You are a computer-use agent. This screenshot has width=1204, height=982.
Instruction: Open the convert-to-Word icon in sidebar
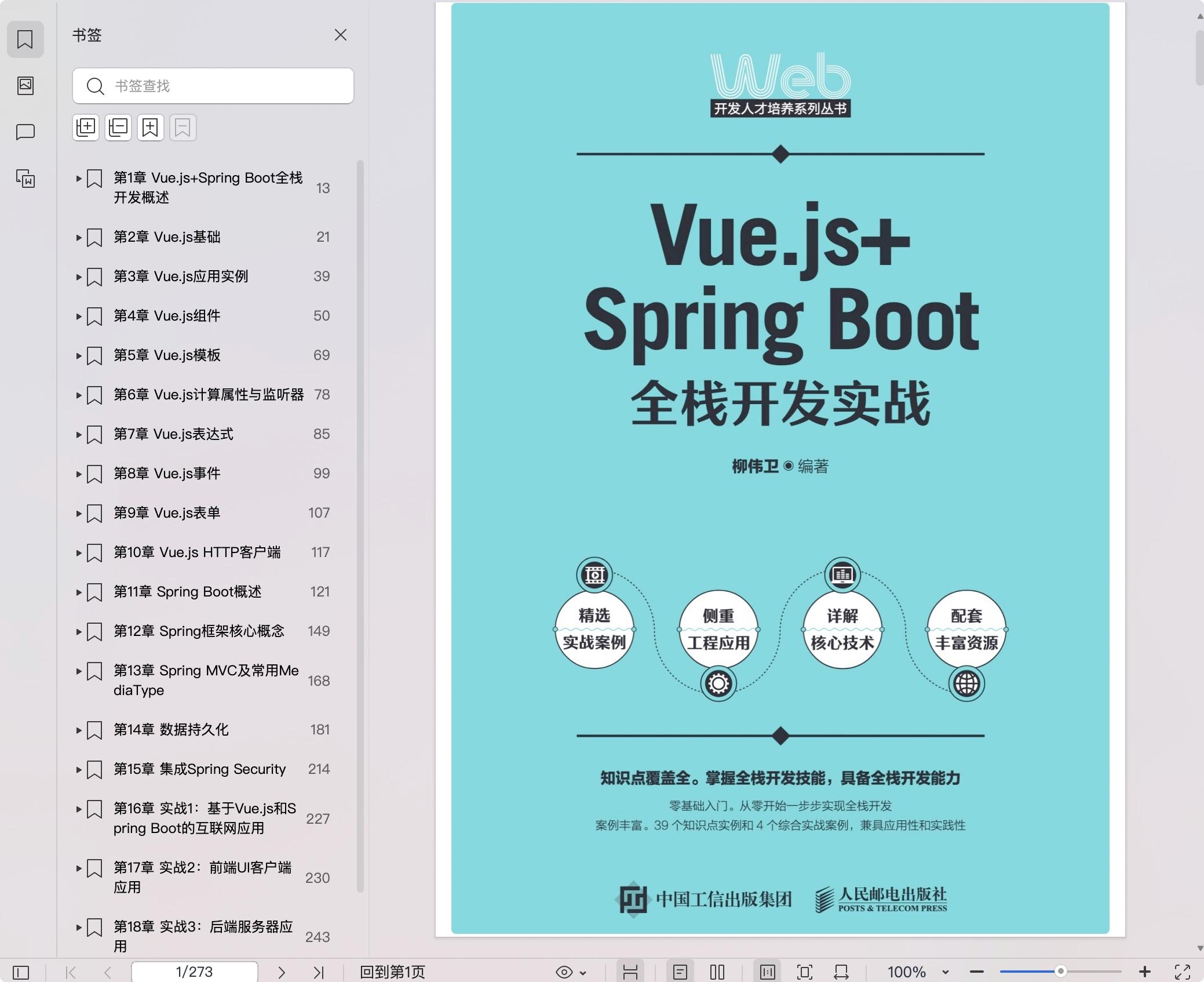(x=25, y=179)
